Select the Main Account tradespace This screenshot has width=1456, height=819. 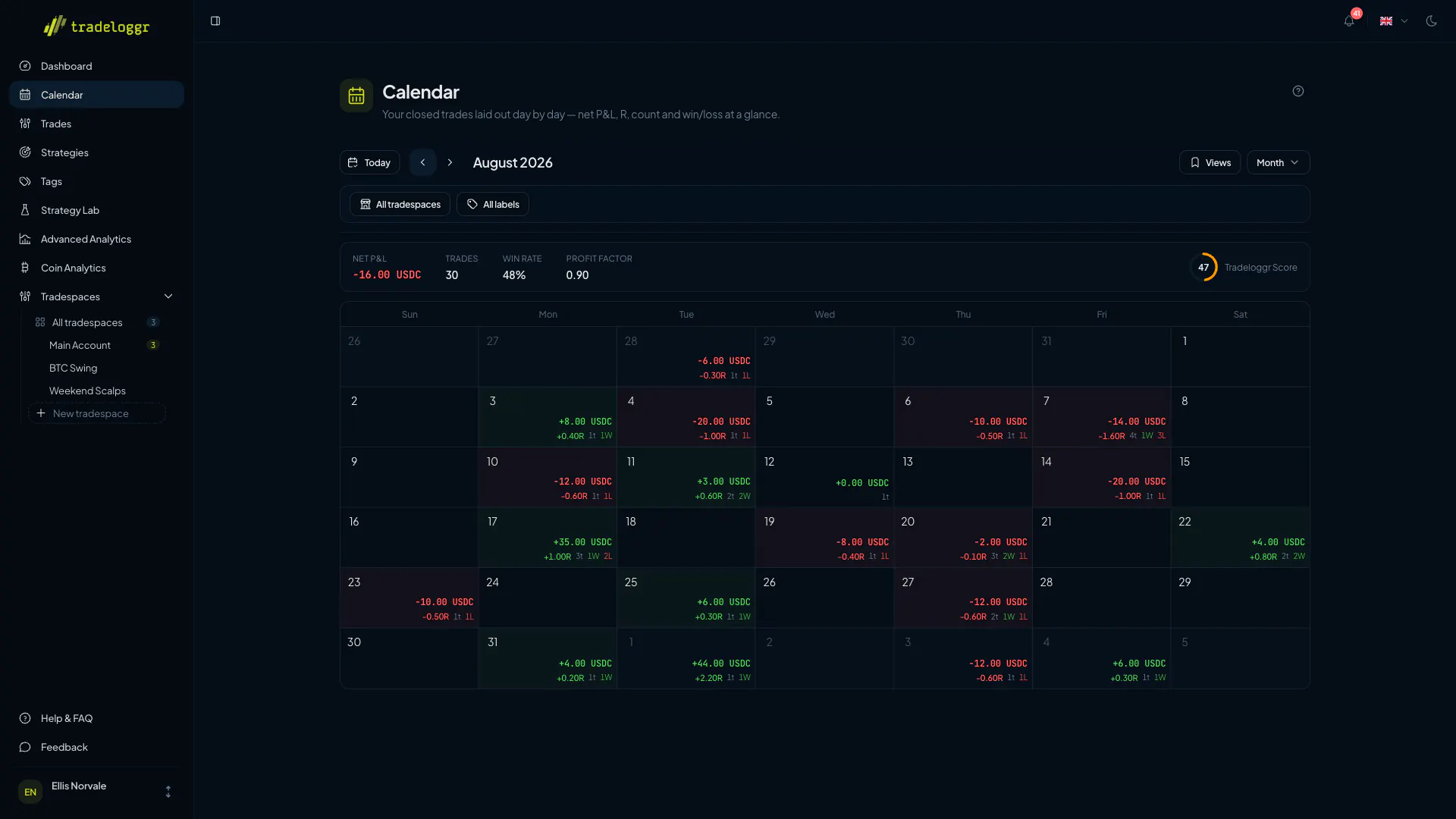97,345
